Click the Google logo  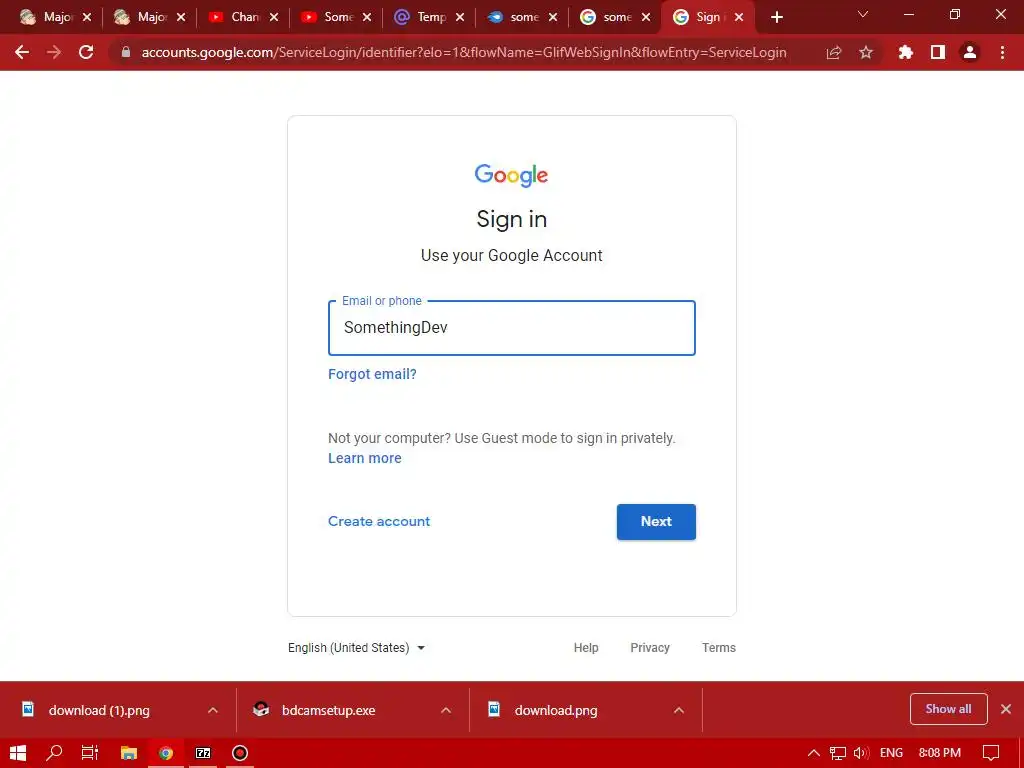pos(511,175)
